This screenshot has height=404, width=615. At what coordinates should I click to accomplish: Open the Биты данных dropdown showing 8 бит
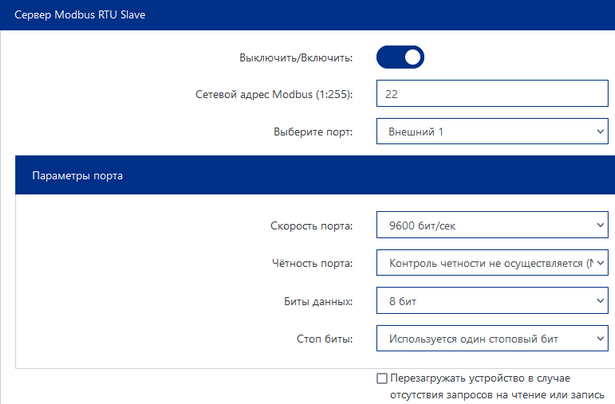(492, 301)
